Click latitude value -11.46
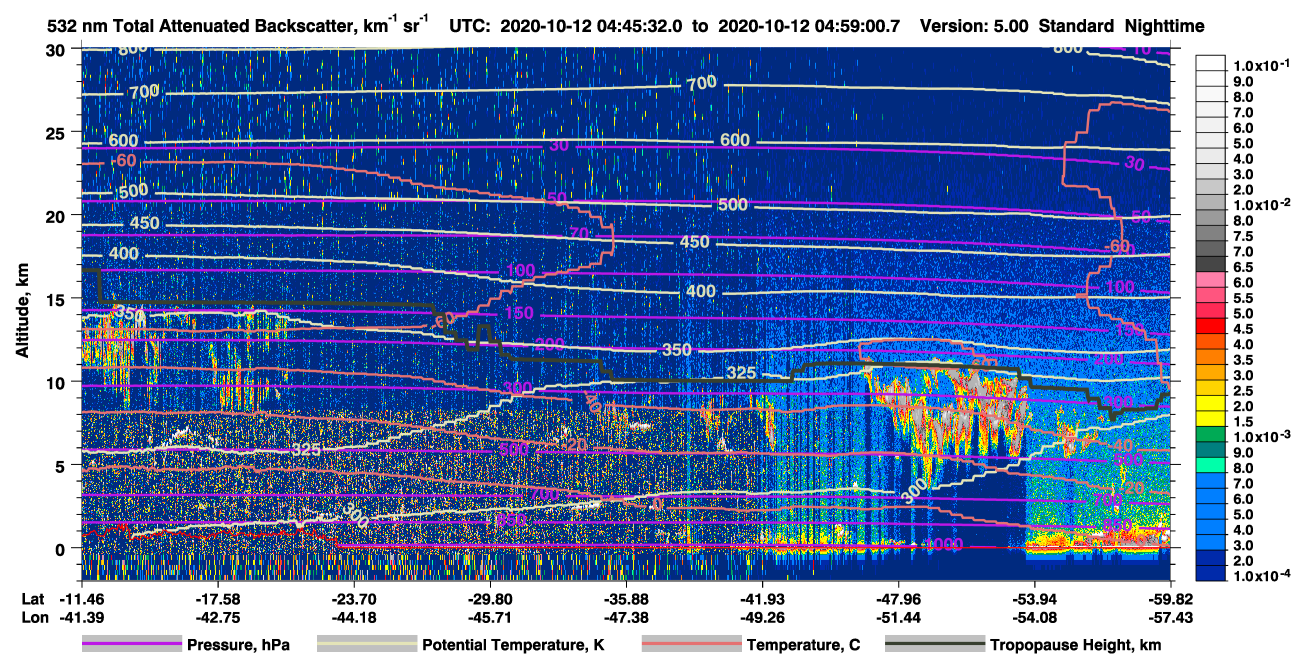 click(x=82, y=599)
